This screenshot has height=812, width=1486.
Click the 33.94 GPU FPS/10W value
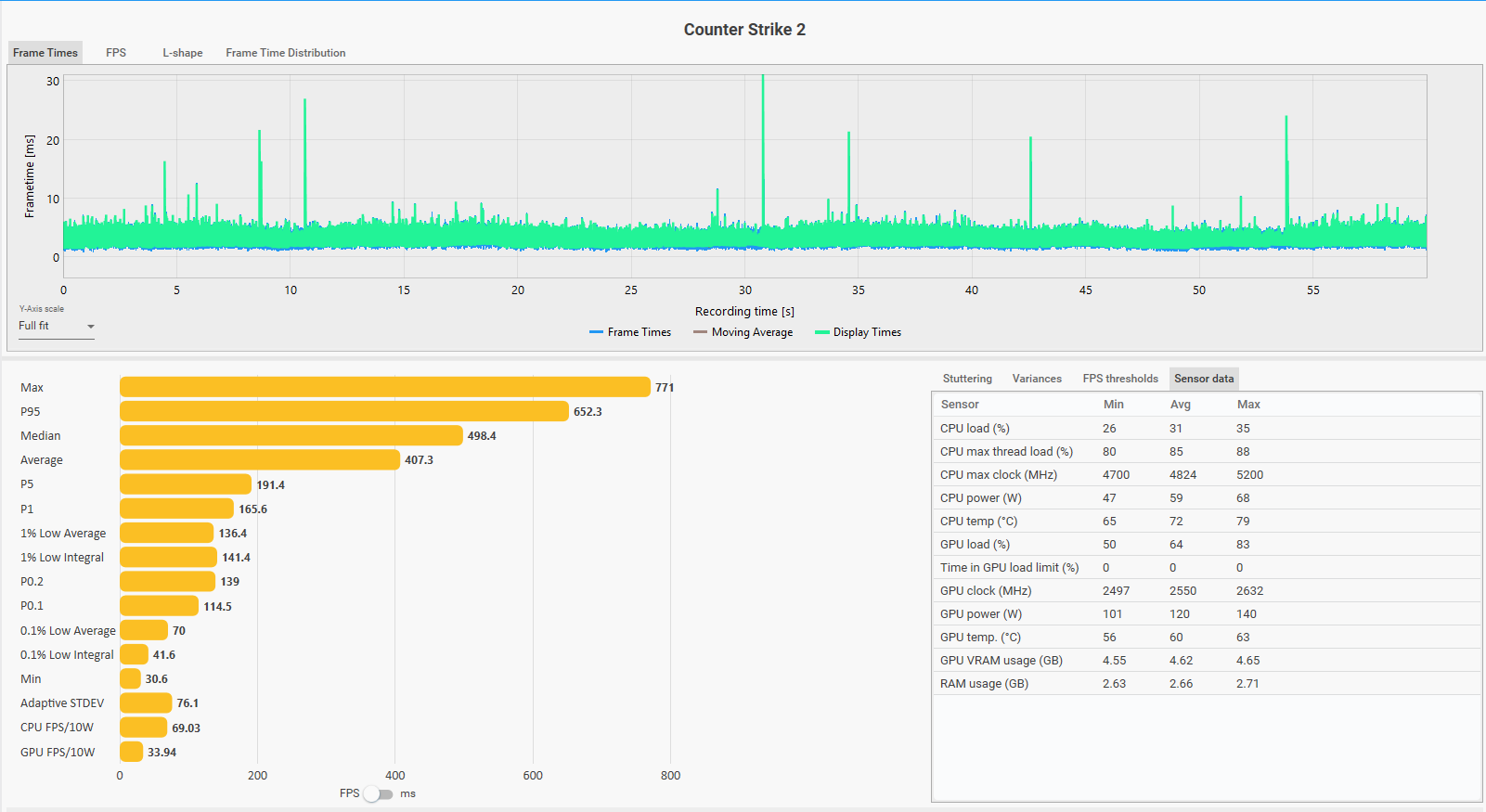coord(162,753)
